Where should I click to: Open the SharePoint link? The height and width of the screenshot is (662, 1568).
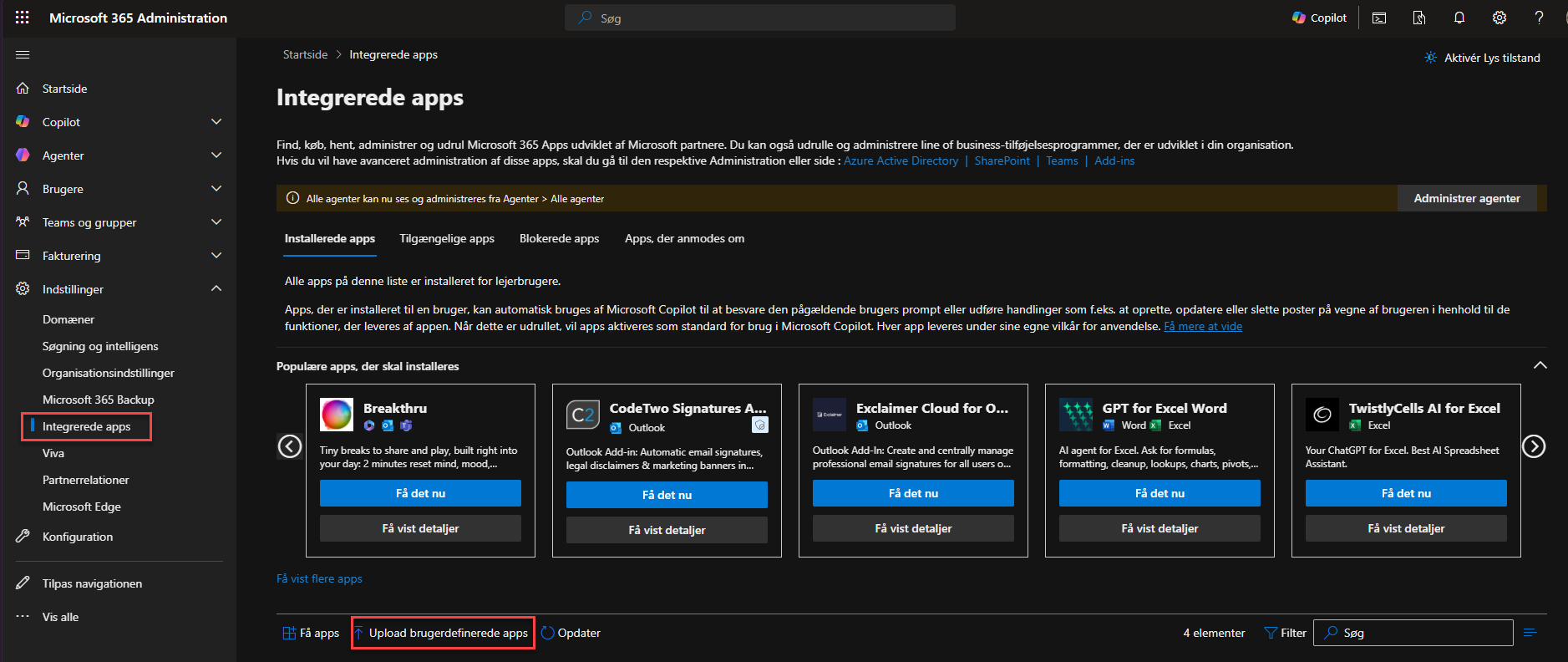(x=1002, y=160)
